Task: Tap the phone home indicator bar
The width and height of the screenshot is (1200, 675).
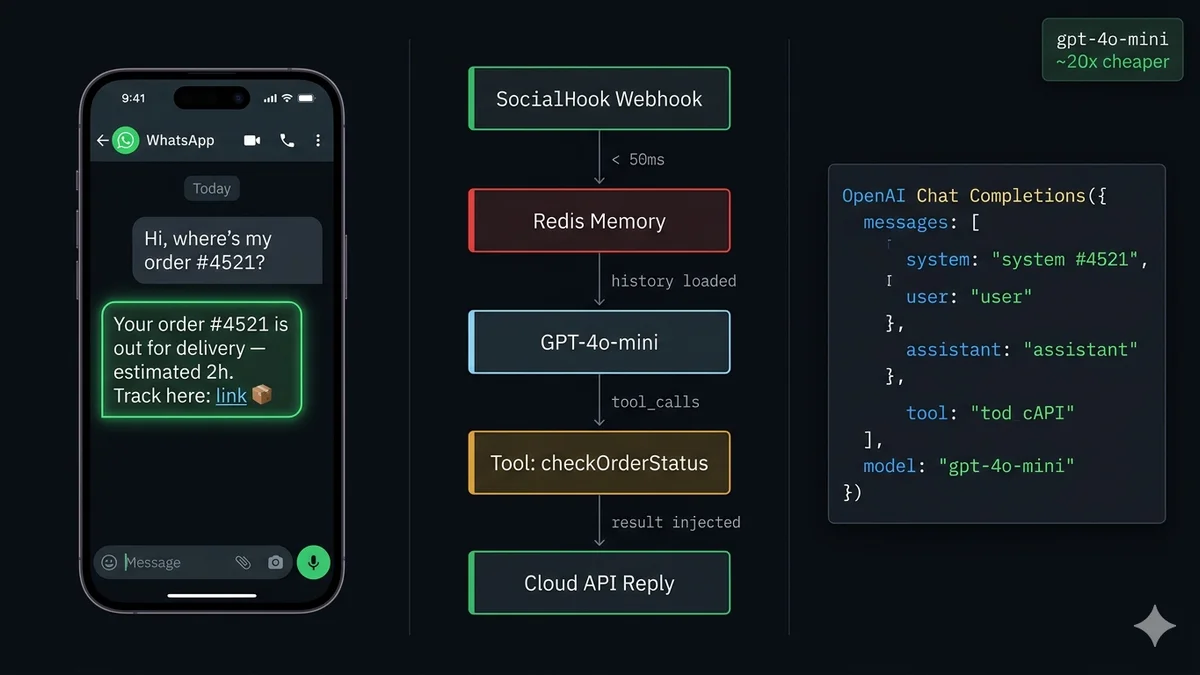Action: click(x=212, y=596)
